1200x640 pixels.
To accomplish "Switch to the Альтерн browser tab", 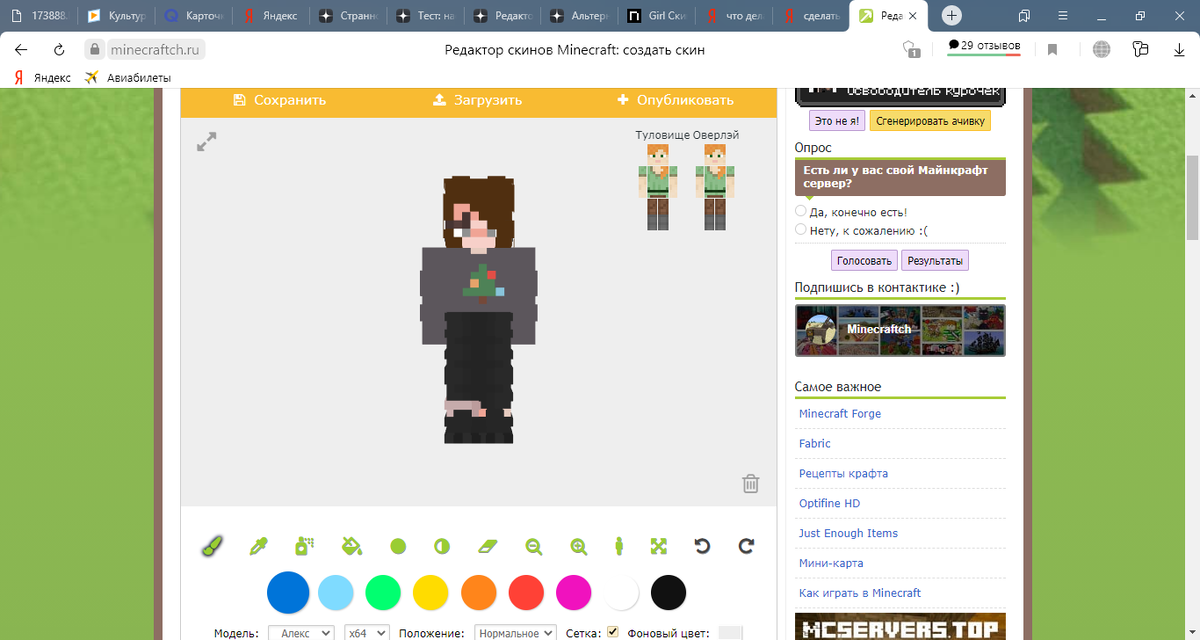I will (580, 16).
